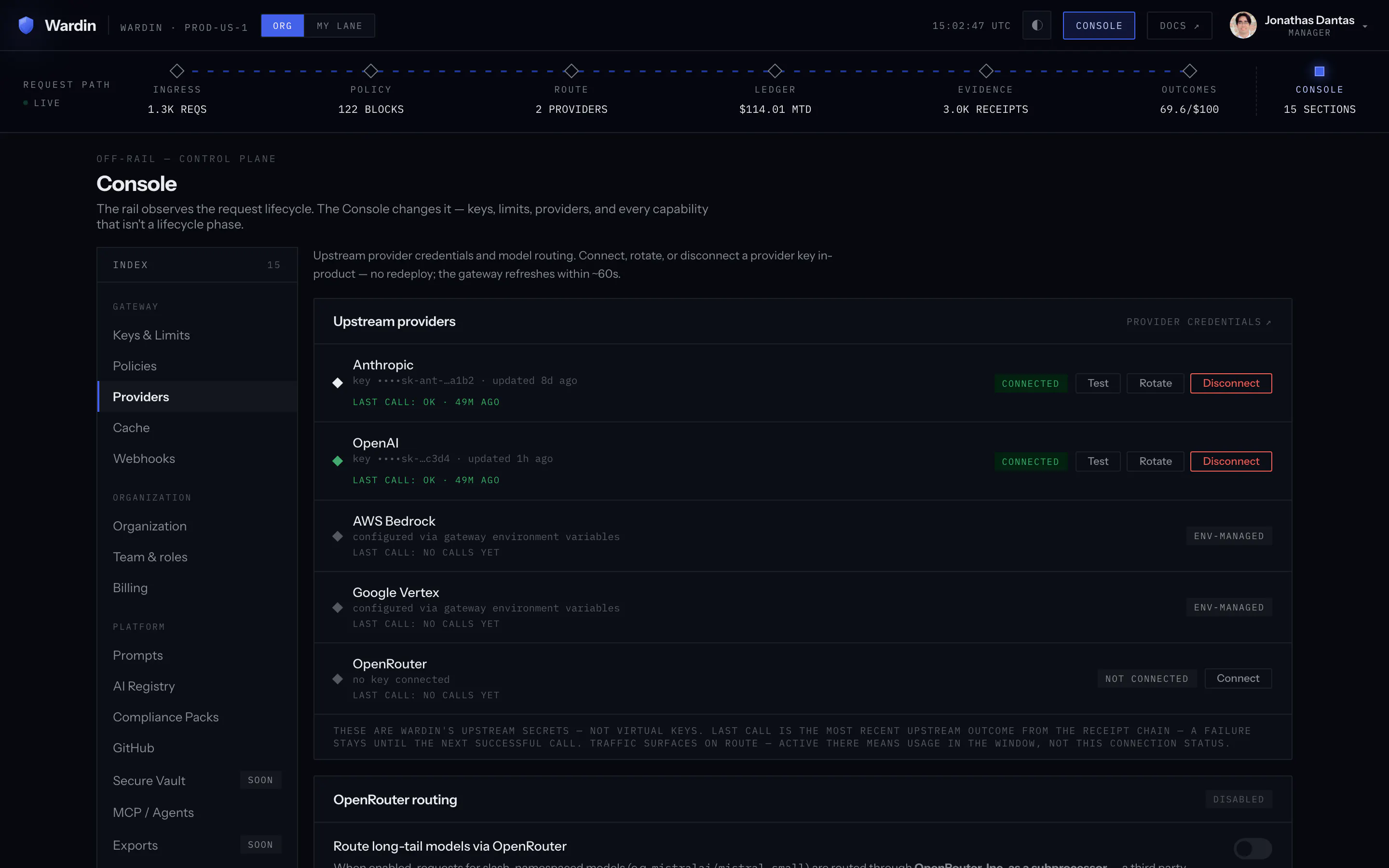Click OpenRouter status diamond
The width and height of the screenshot is (1389, 868).
point(338,678)
